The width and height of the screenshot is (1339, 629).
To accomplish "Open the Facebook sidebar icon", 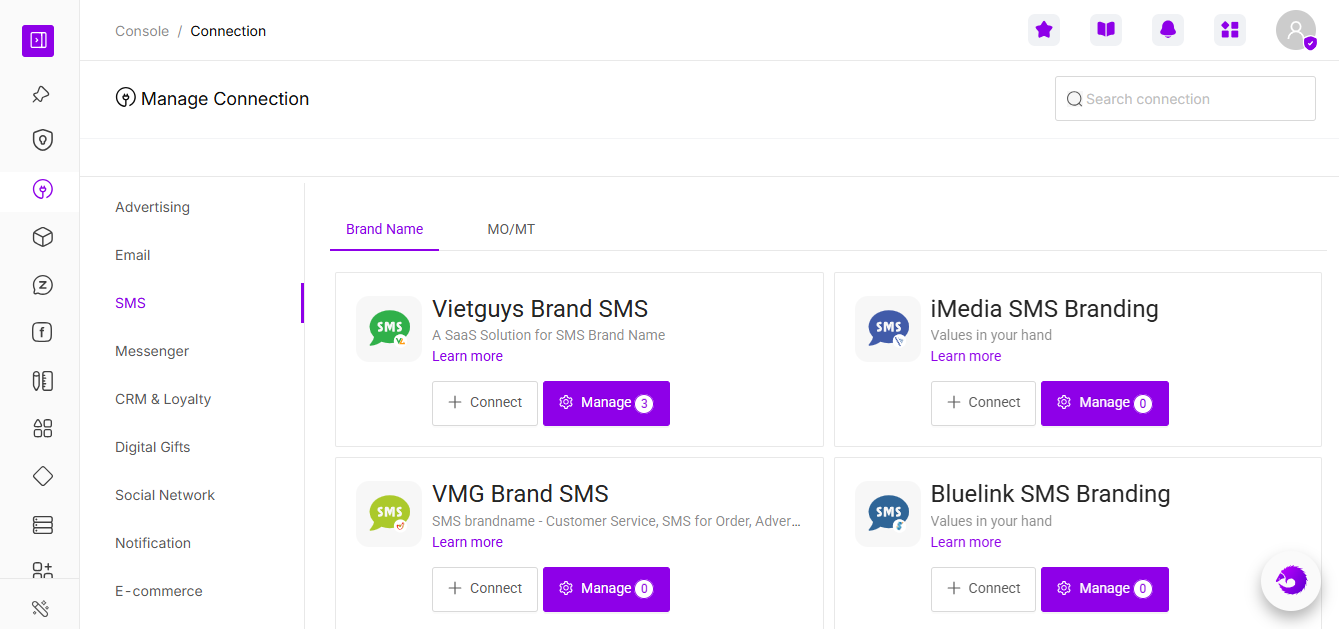I will point(42,333).
